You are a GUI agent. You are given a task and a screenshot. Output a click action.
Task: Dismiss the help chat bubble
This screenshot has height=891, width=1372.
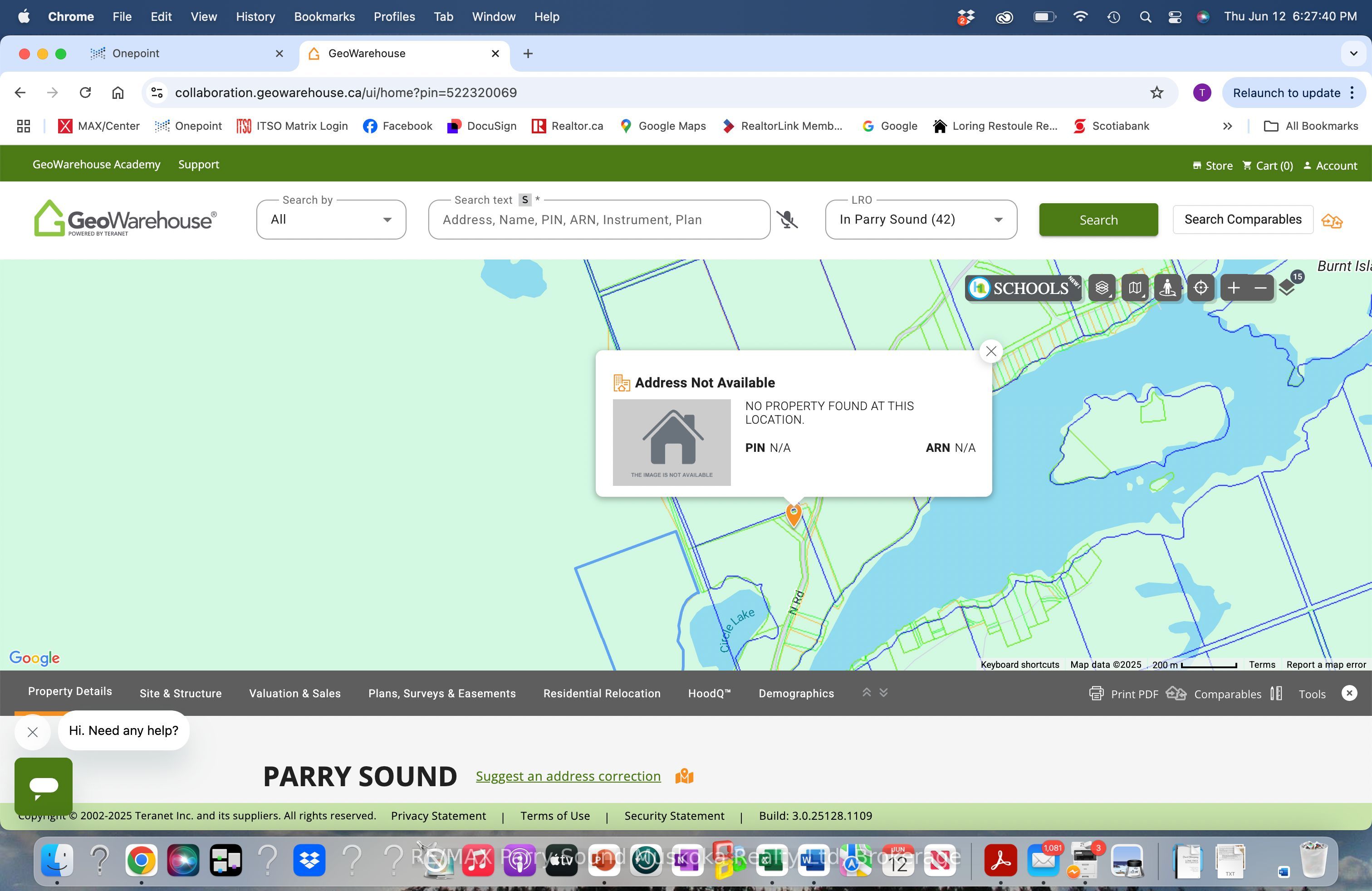(x=33, y=732)
